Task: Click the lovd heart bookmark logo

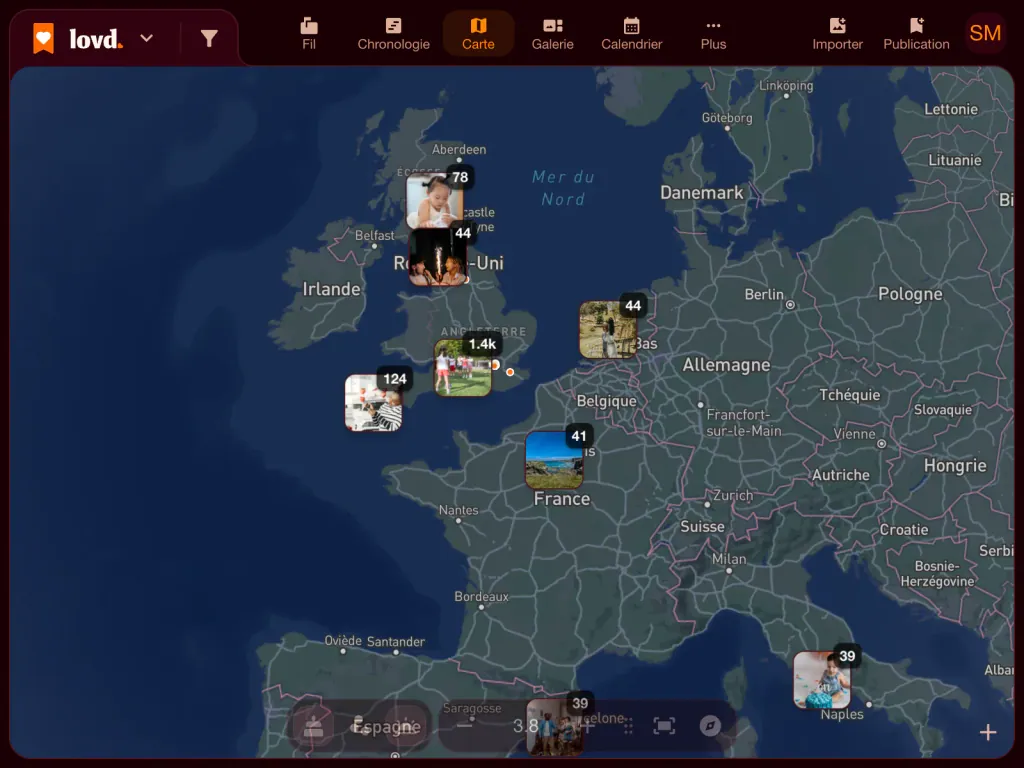Action: [44, 39]
